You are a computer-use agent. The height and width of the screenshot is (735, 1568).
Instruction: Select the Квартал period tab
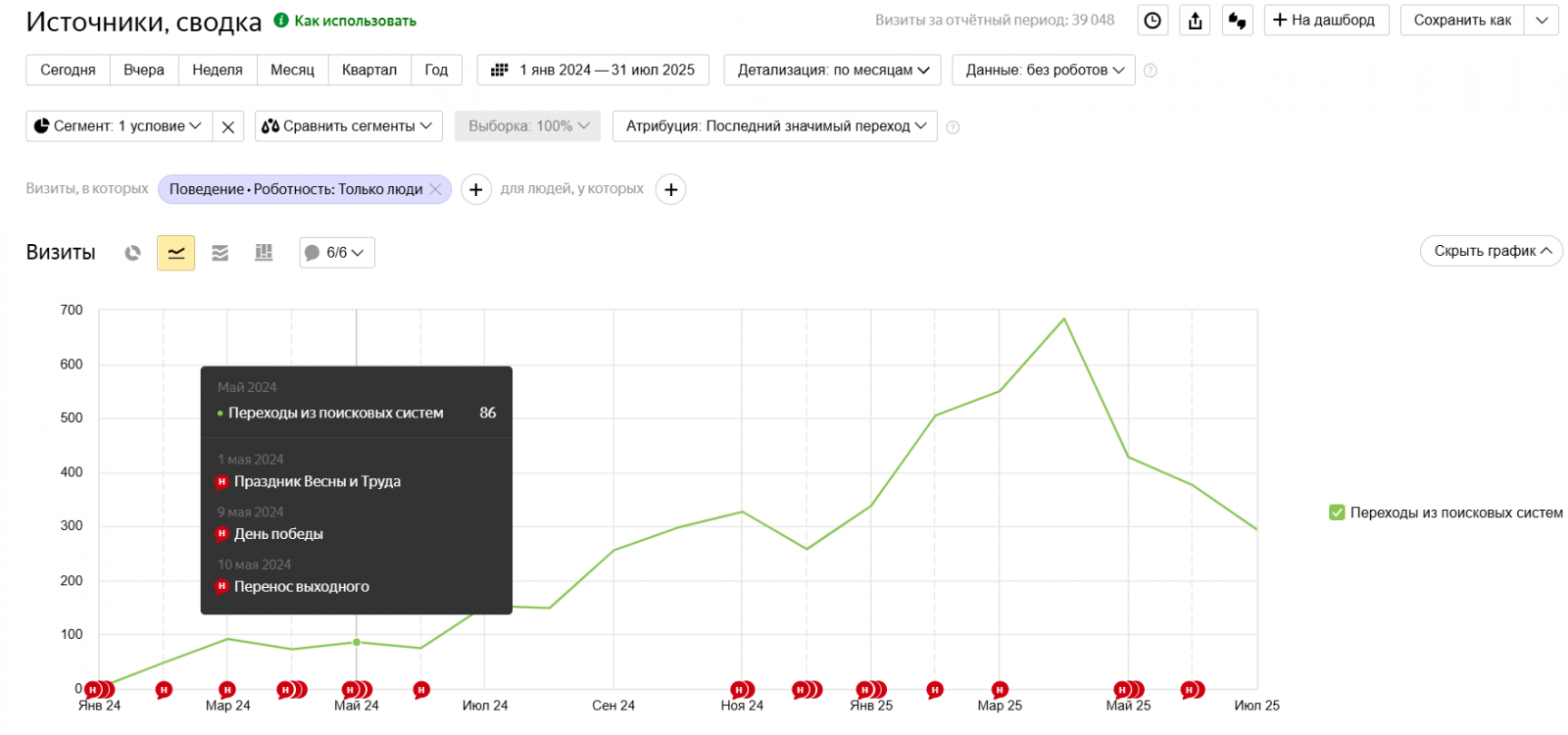[369, 70]
